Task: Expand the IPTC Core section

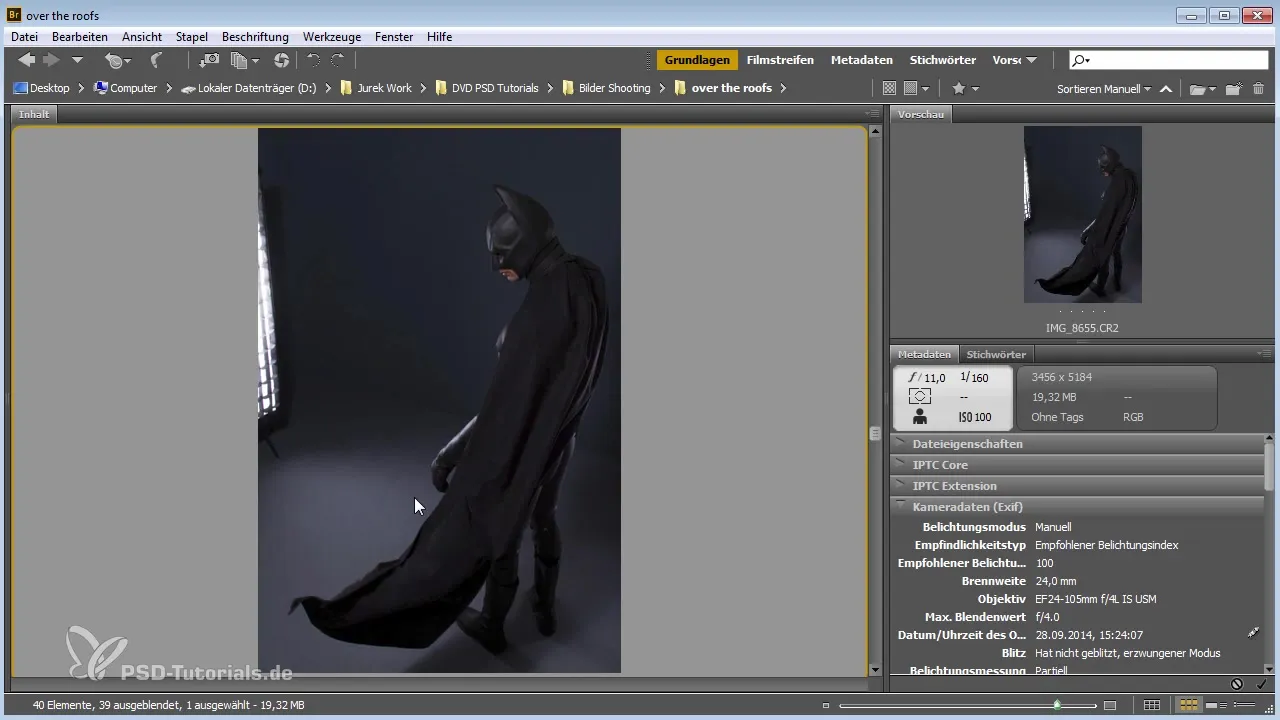Action: (1078, 464)
